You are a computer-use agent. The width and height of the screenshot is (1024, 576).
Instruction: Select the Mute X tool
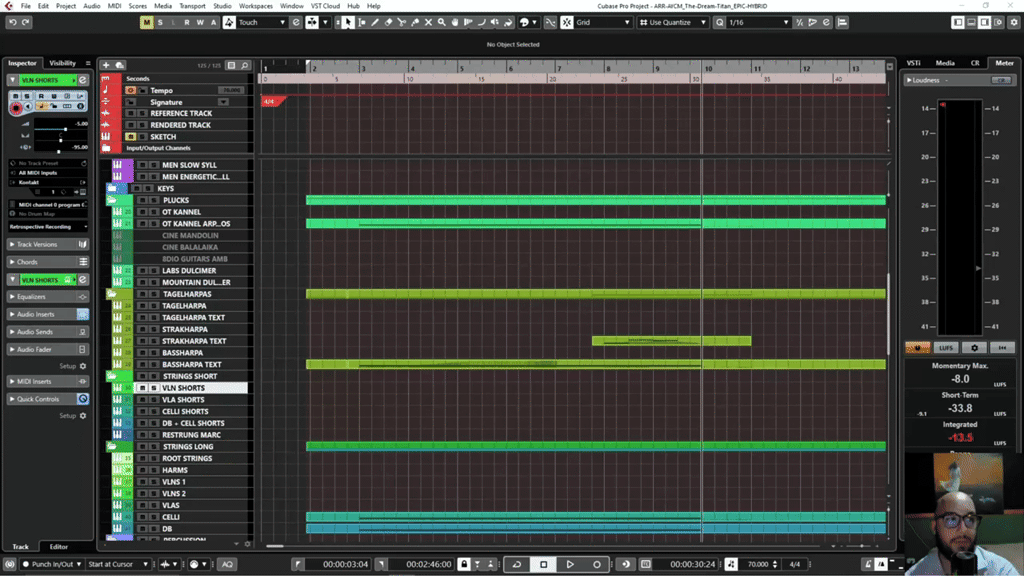click(x=428, y=22)
